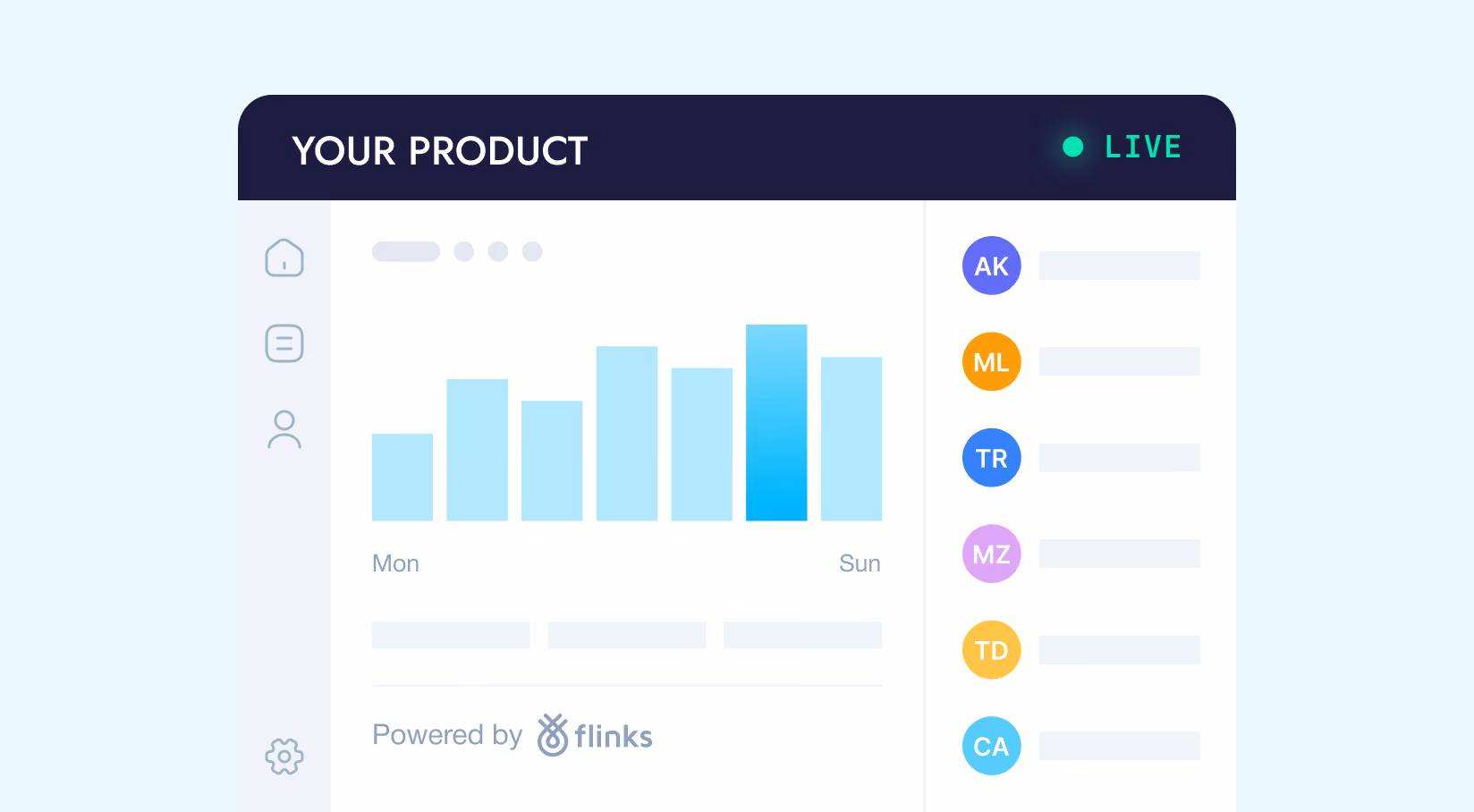The image size is (1474, 812).
Task: Select the highlighted tallest chart bar
Action: coord(776,422)
